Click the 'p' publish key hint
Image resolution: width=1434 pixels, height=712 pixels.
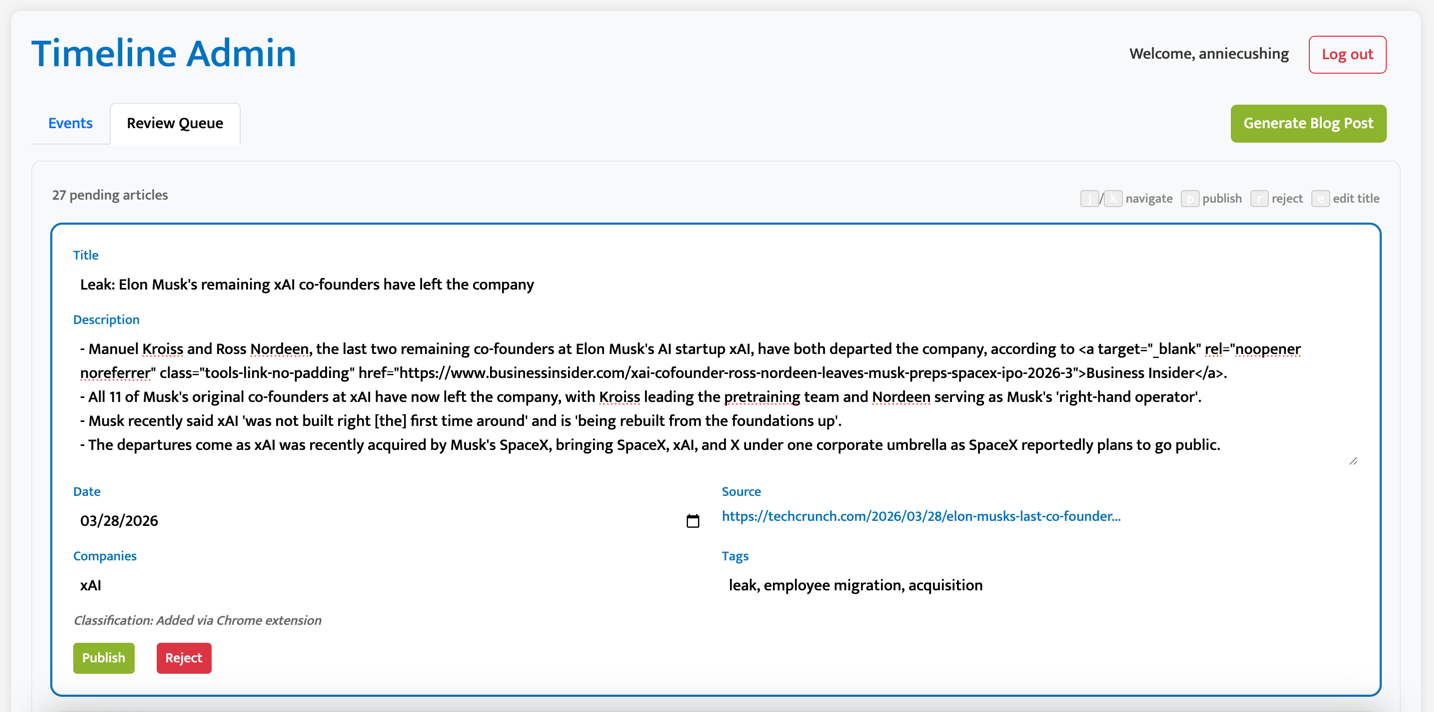[x=1190, y=199]
